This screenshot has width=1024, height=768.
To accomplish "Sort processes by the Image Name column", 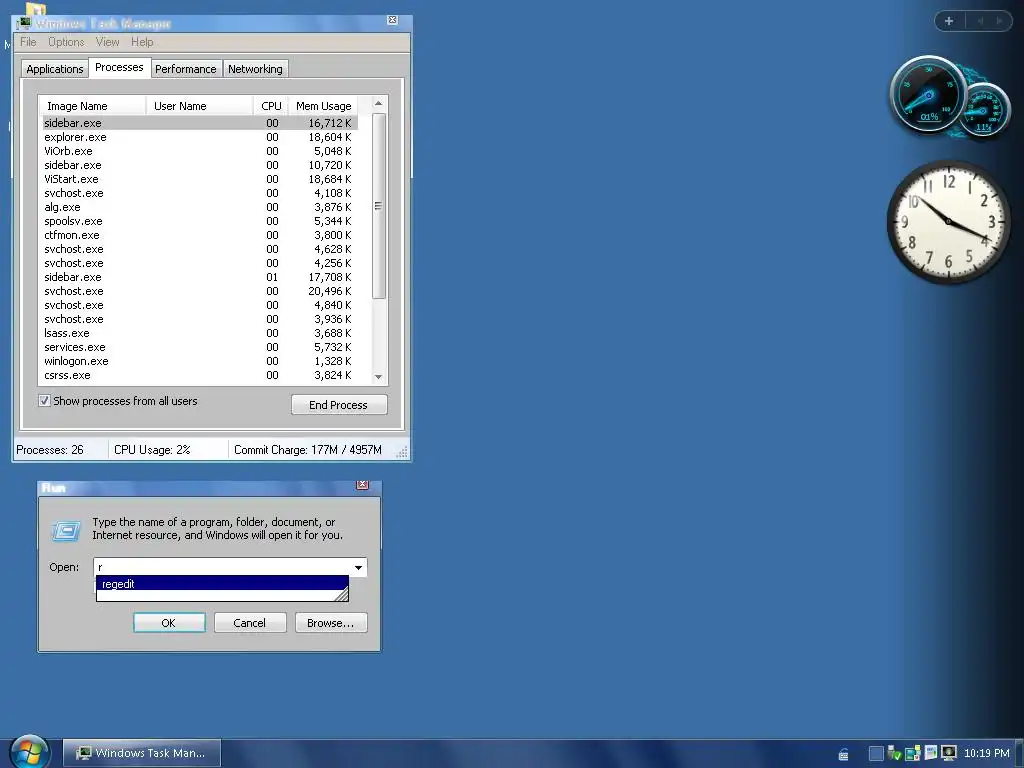I will pyautogui.click(x=92, y=106).
